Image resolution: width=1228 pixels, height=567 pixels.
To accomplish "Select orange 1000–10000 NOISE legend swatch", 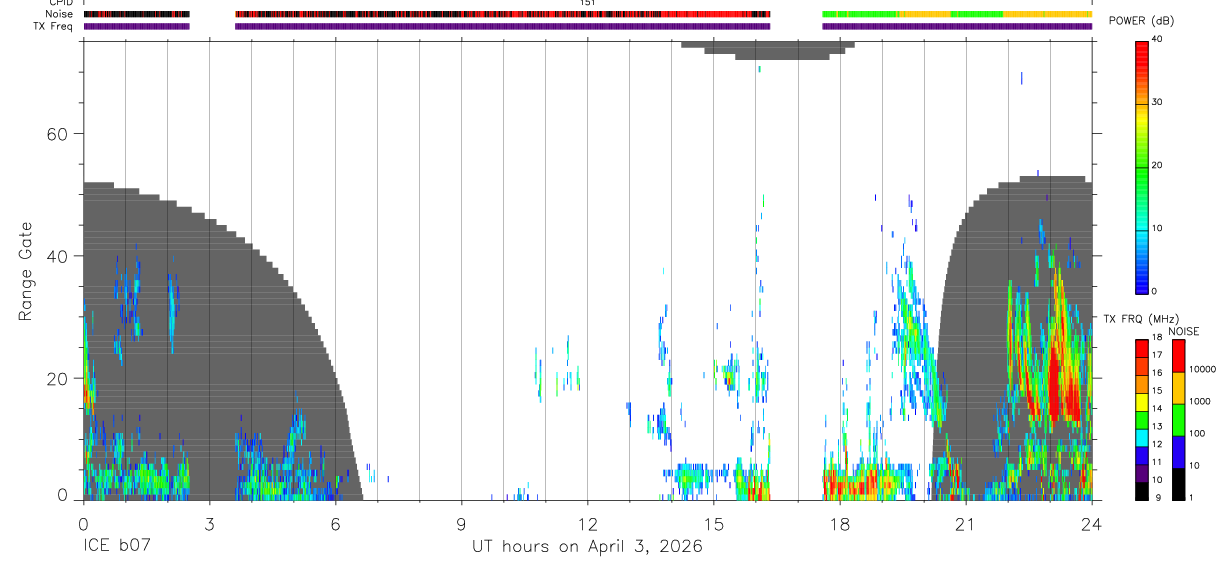I will tap(1179, 388).
